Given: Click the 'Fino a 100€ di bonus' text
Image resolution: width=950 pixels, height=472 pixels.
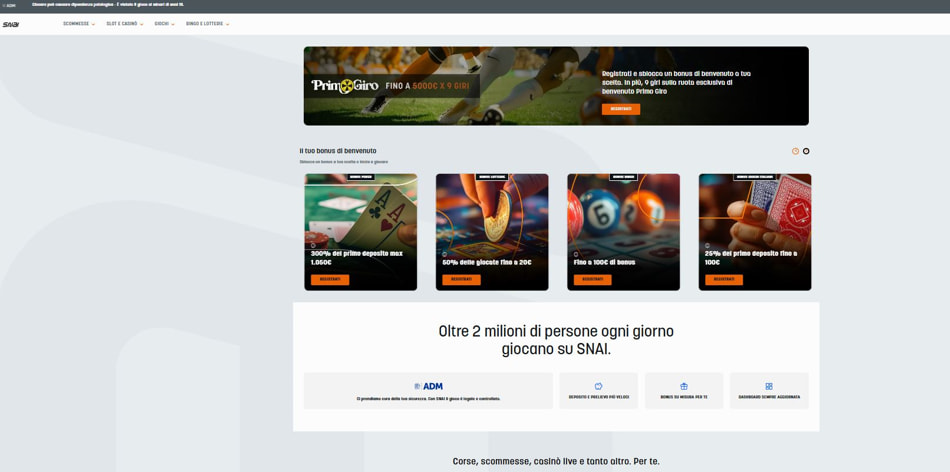Looking at the screenshot, I should [606, 262].
